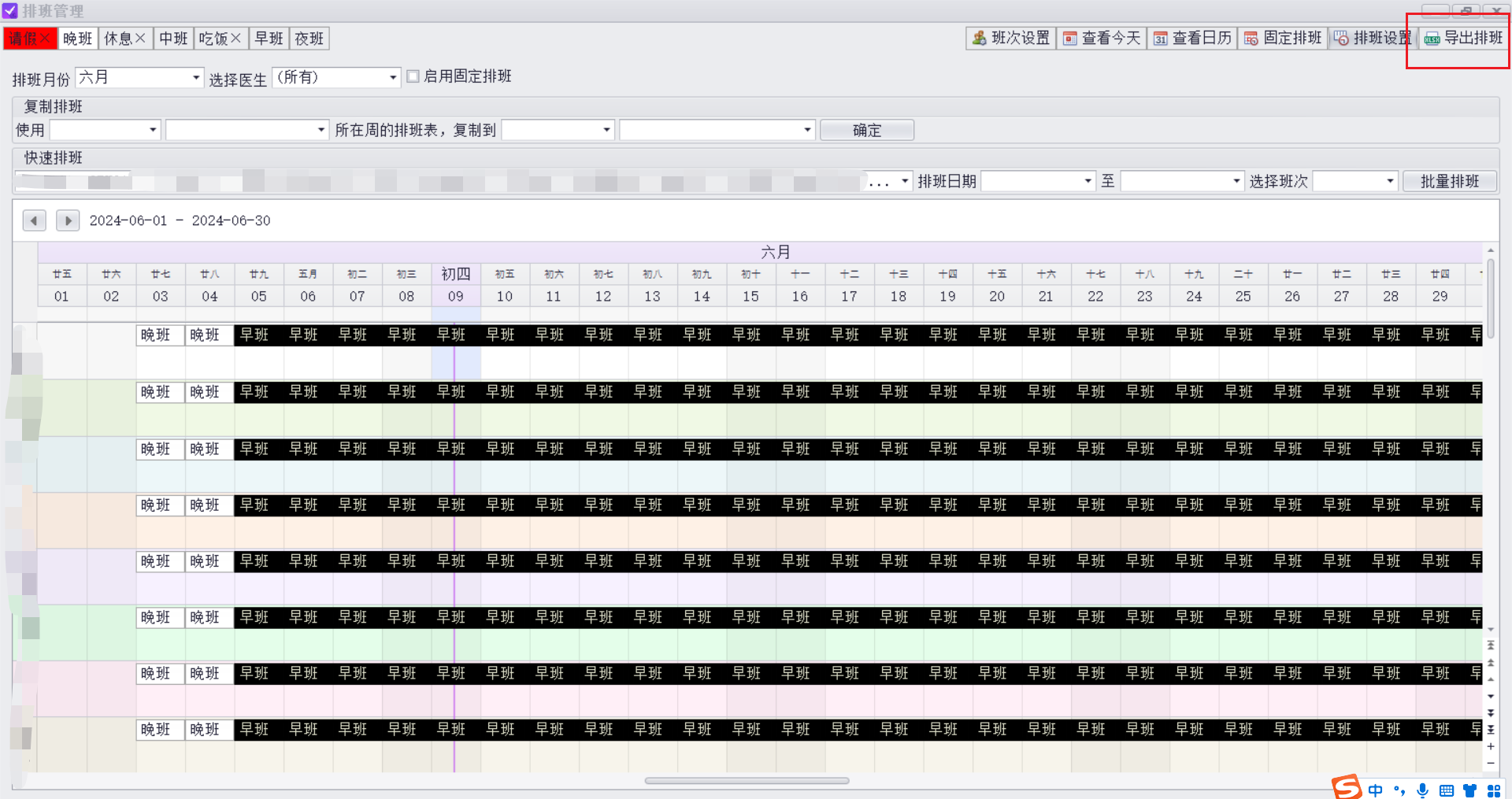
Task: Click the previous row up arrow
Action: pos(1490,679)
